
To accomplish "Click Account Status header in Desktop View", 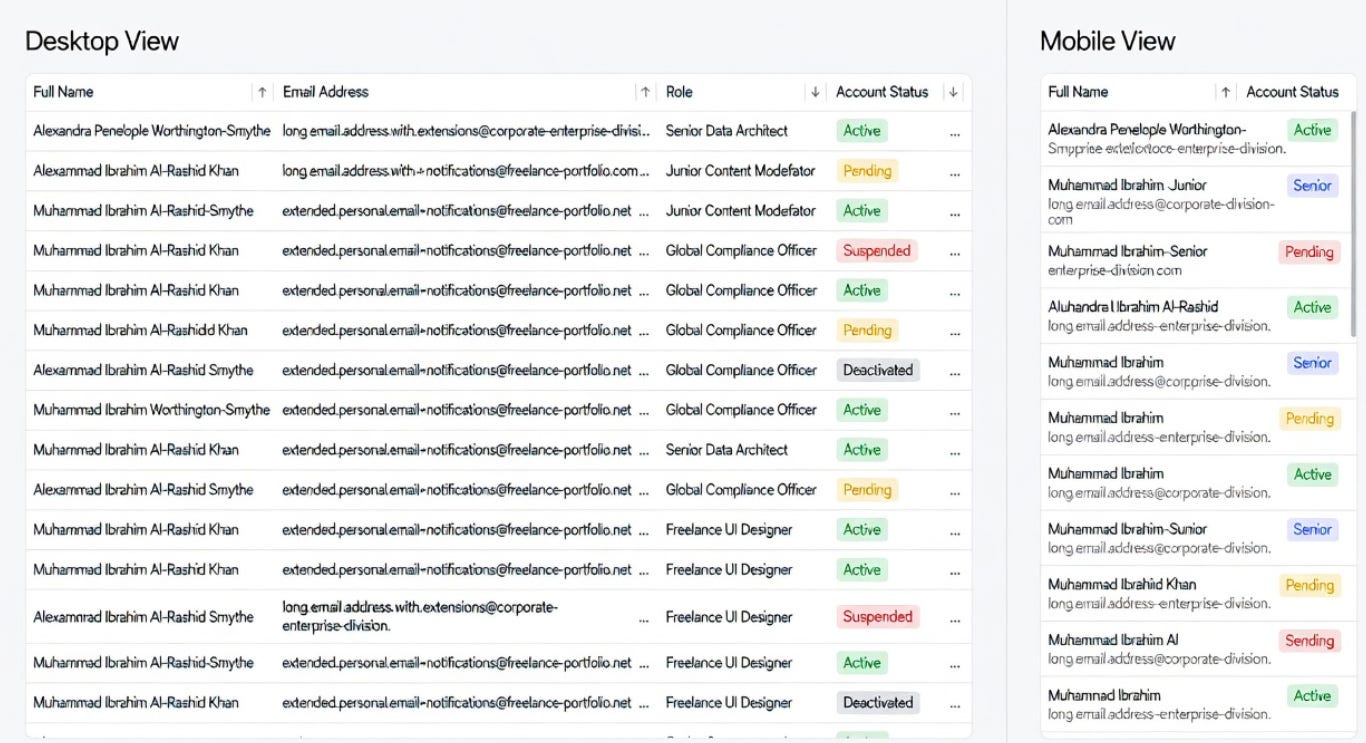I will pos(882,92).
